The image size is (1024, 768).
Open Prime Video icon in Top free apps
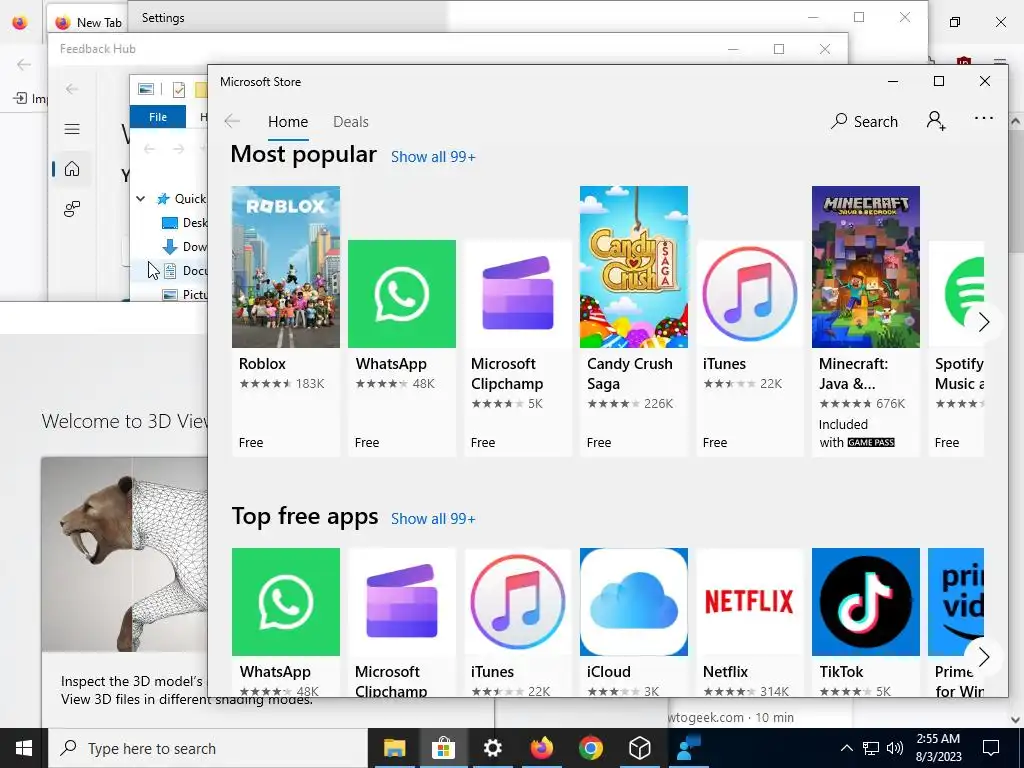coord(956,601)
